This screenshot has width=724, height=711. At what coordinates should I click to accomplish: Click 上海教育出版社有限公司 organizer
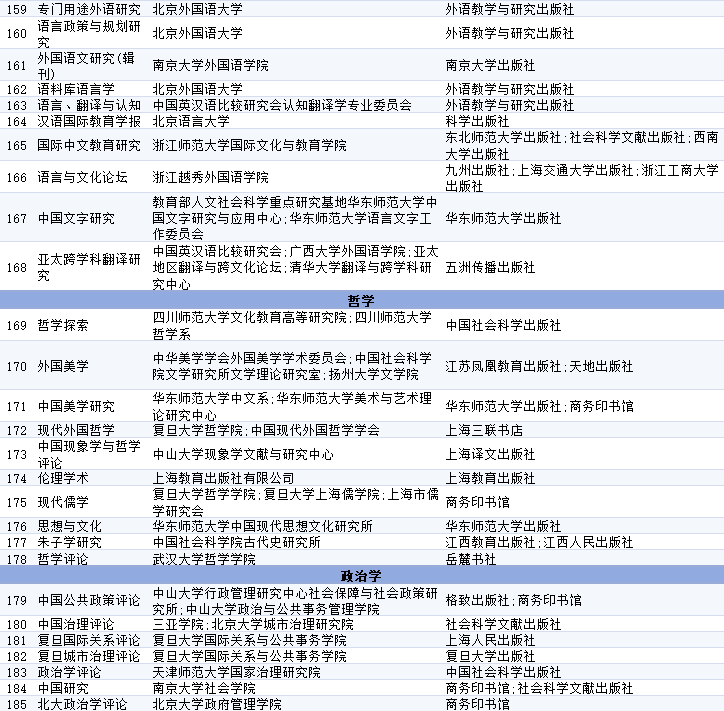pos(223,478)
